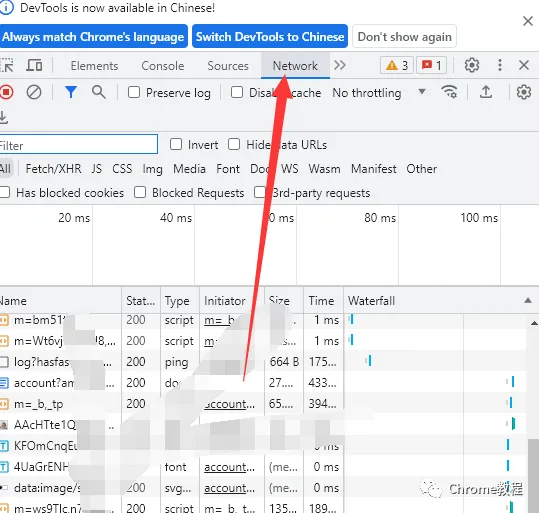Enable the Invert filter checkbox
539x513 pixels.
click(x=176, y=144)
